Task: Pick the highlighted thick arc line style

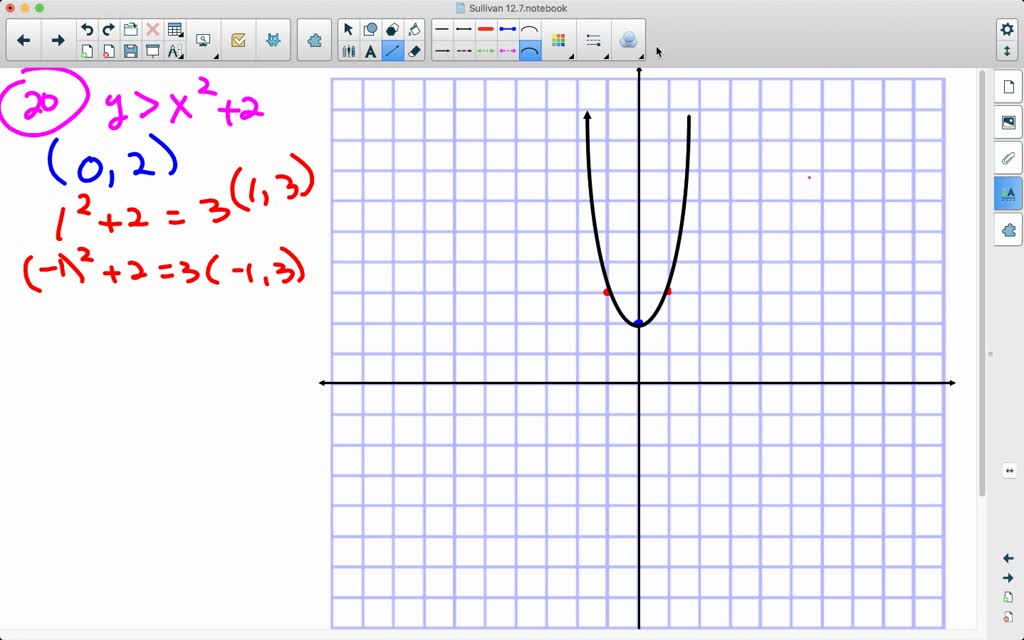Action: point(530,51)
